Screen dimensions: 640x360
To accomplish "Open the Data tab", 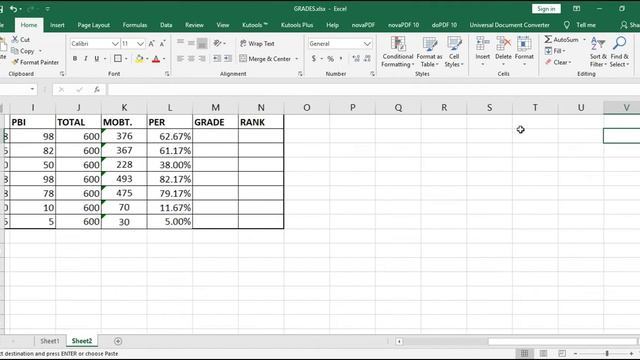I will [x=166, y=25].
